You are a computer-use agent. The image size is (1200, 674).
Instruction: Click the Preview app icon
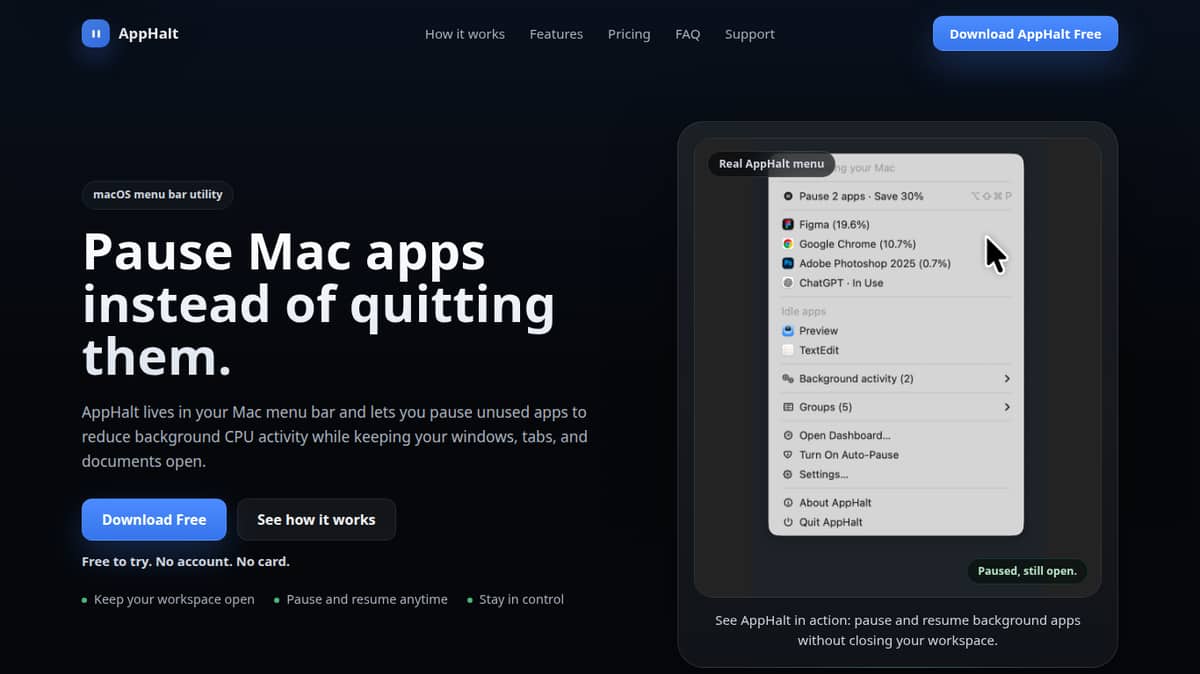tap(788, 331)
